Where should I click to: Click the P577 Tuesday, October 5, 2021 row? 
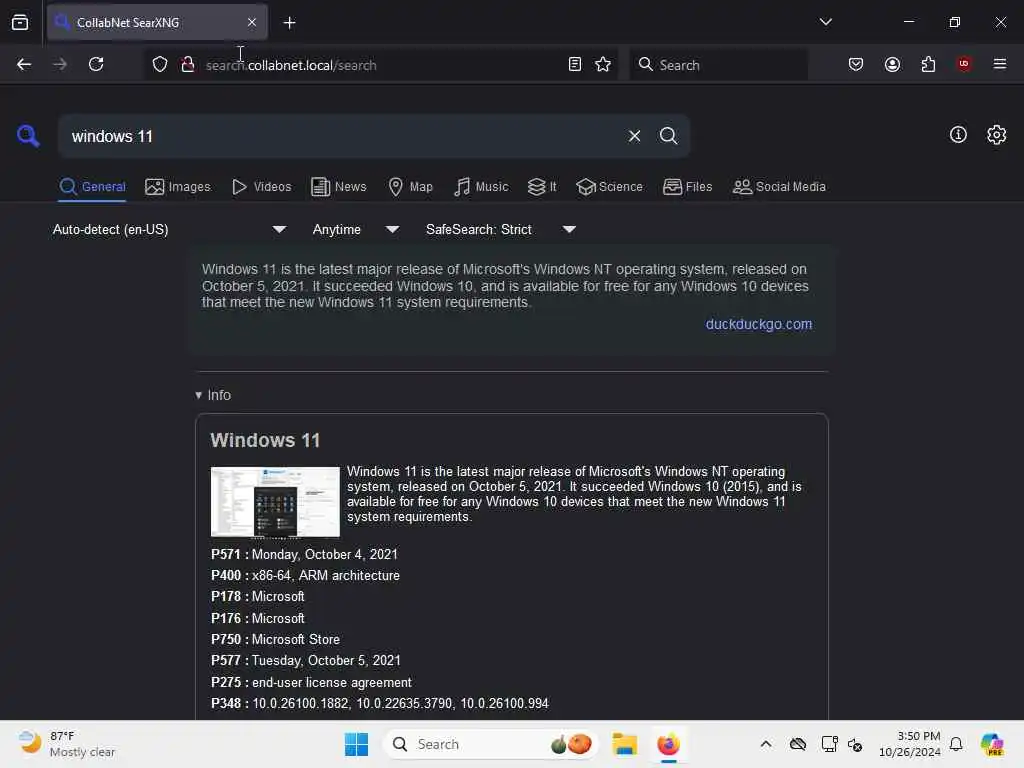point(306,660)
